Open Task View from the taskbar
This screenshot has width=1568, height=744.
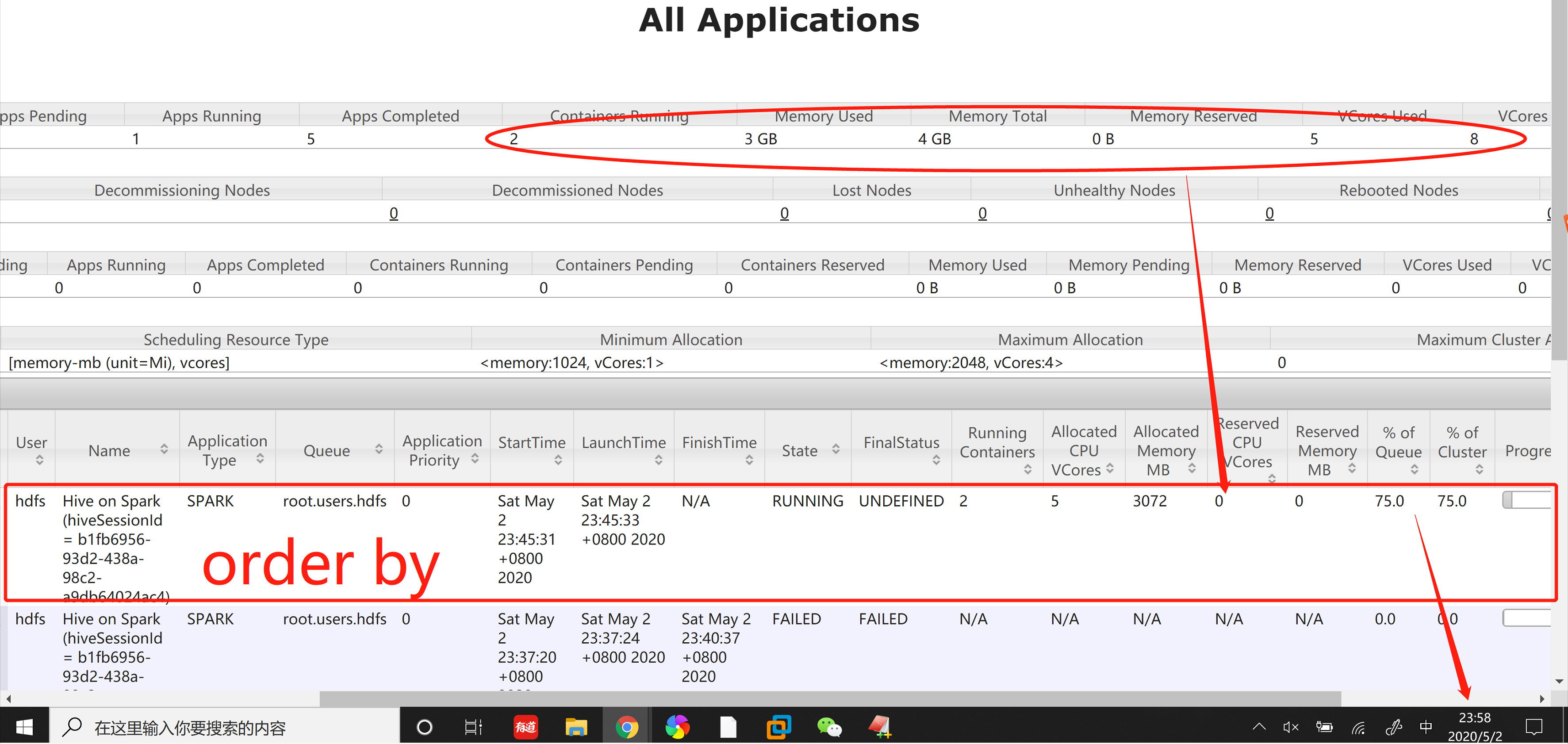474,726
